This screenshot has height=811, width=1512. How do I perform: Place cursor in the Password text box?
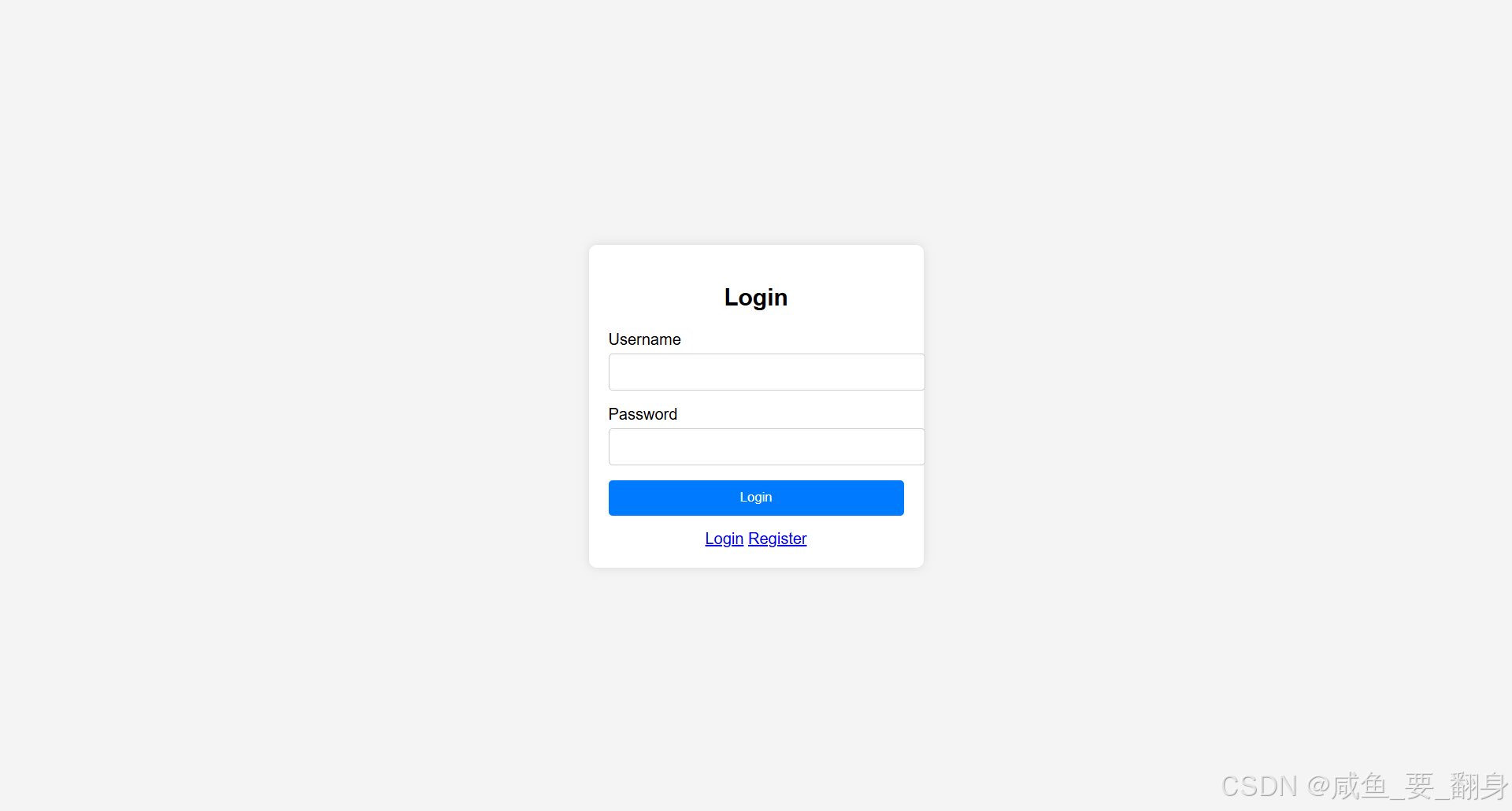(766, 446)
